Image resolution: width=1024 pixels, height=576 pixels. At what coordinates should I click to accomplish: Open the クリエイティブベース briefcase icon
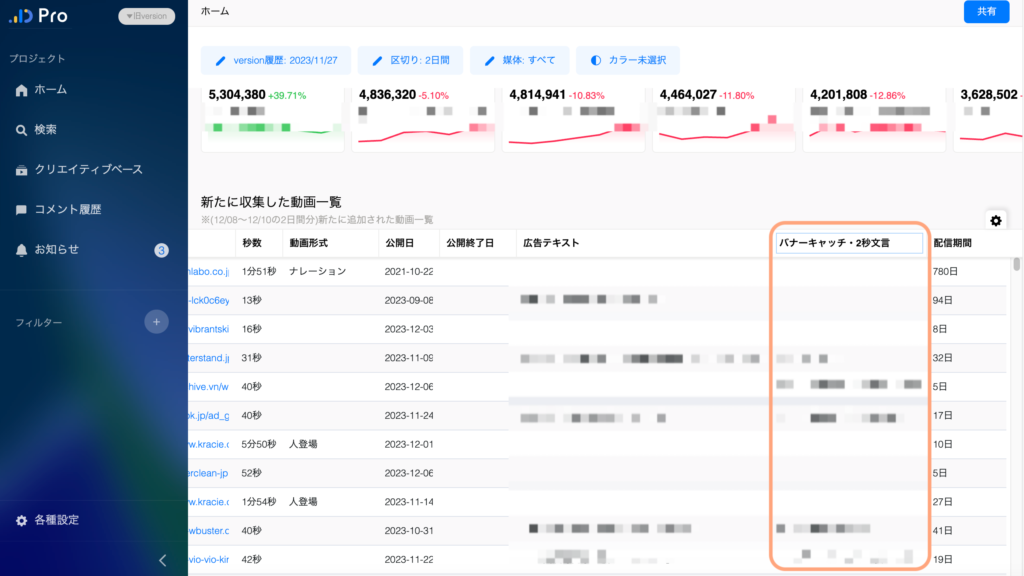22,170
